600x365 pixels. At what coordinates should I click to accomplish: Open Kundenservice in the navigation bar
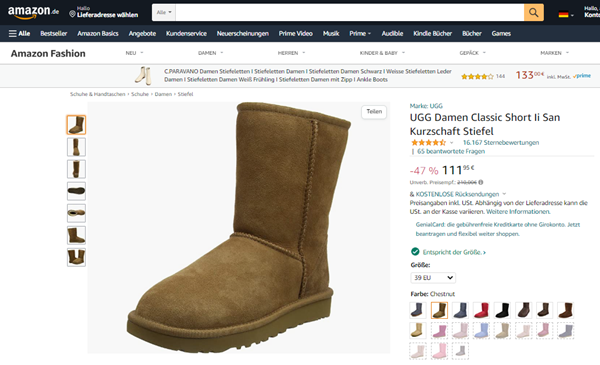point(186,34)
